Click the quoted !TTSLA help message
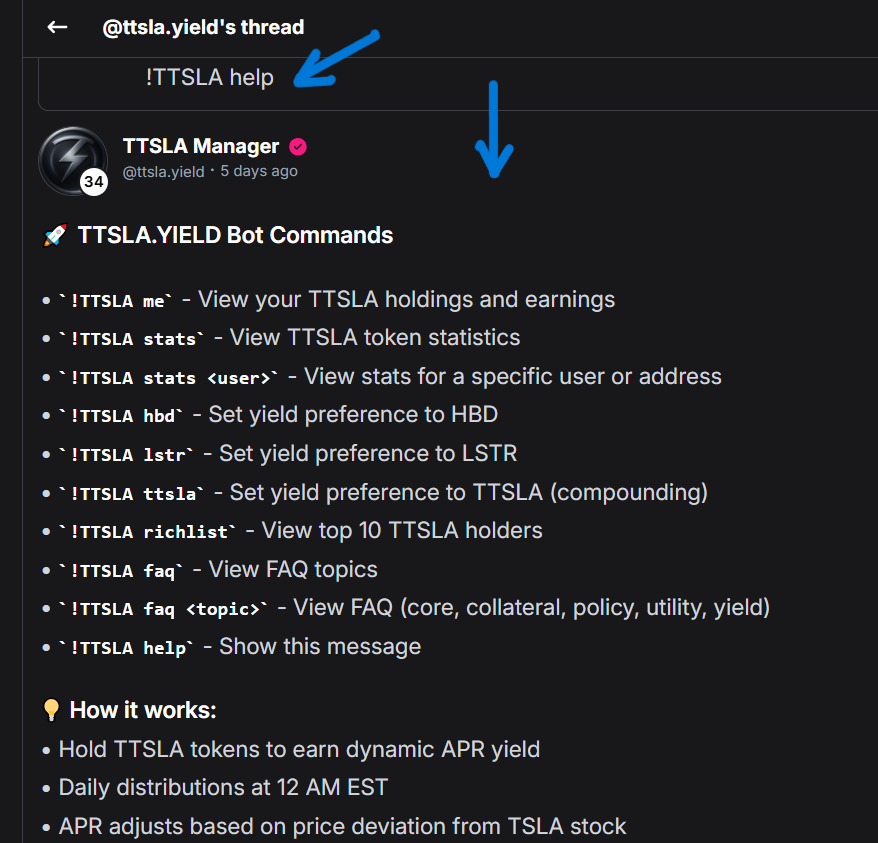The height and width of the screenshot is (843, 878). [211, 77]
